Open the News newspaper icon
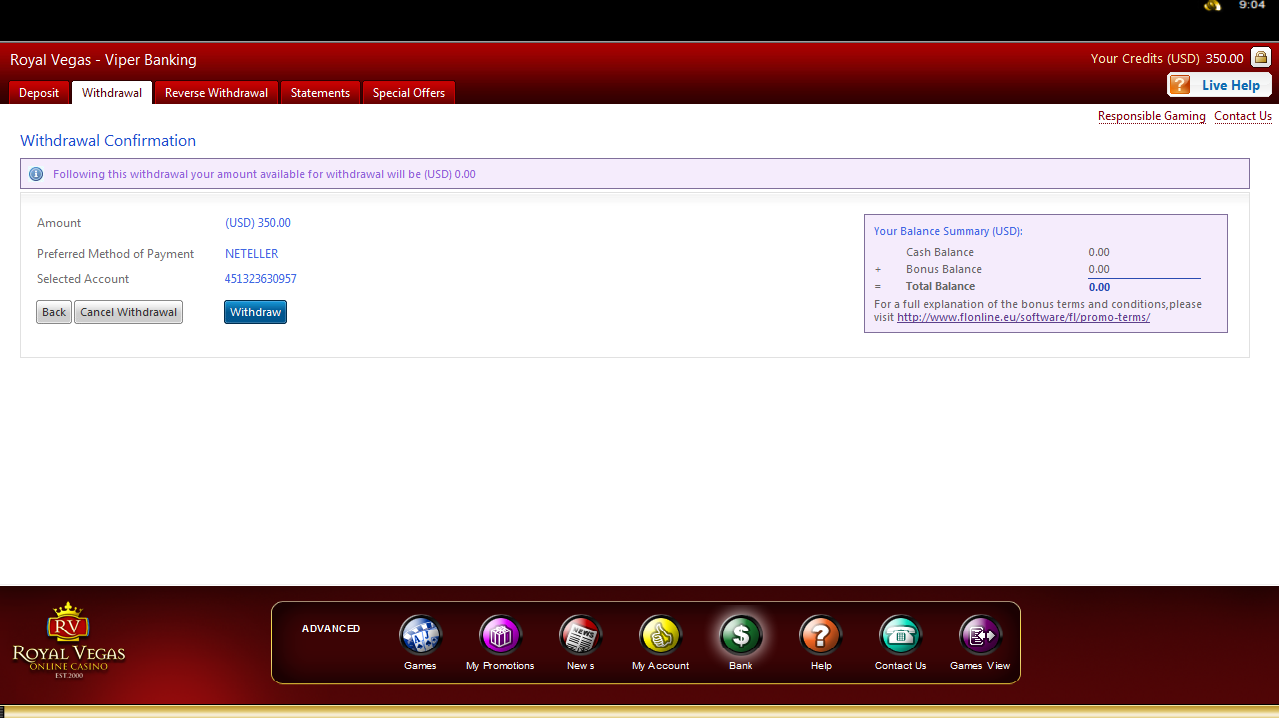1279x718 pixels. point(580,636)
